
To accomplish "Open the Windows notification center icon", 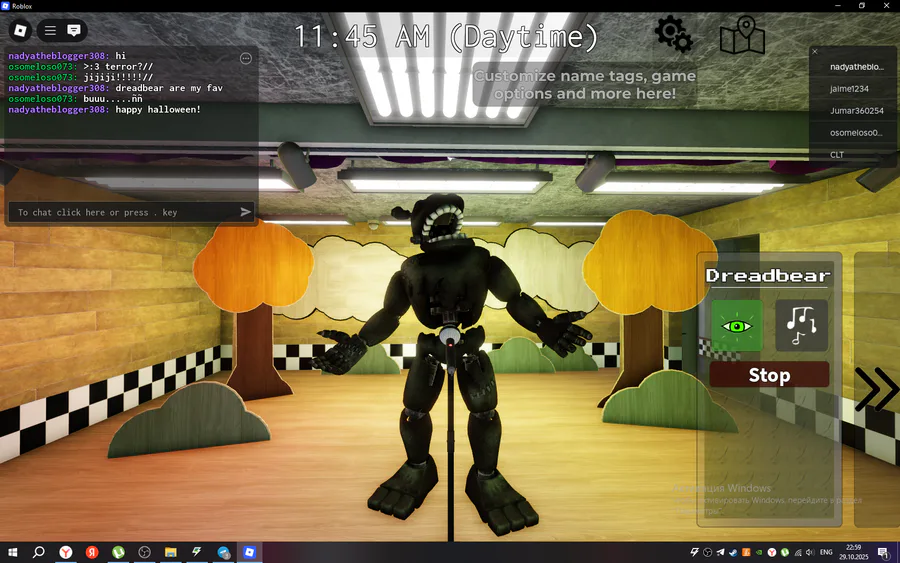I will (883, 553).
